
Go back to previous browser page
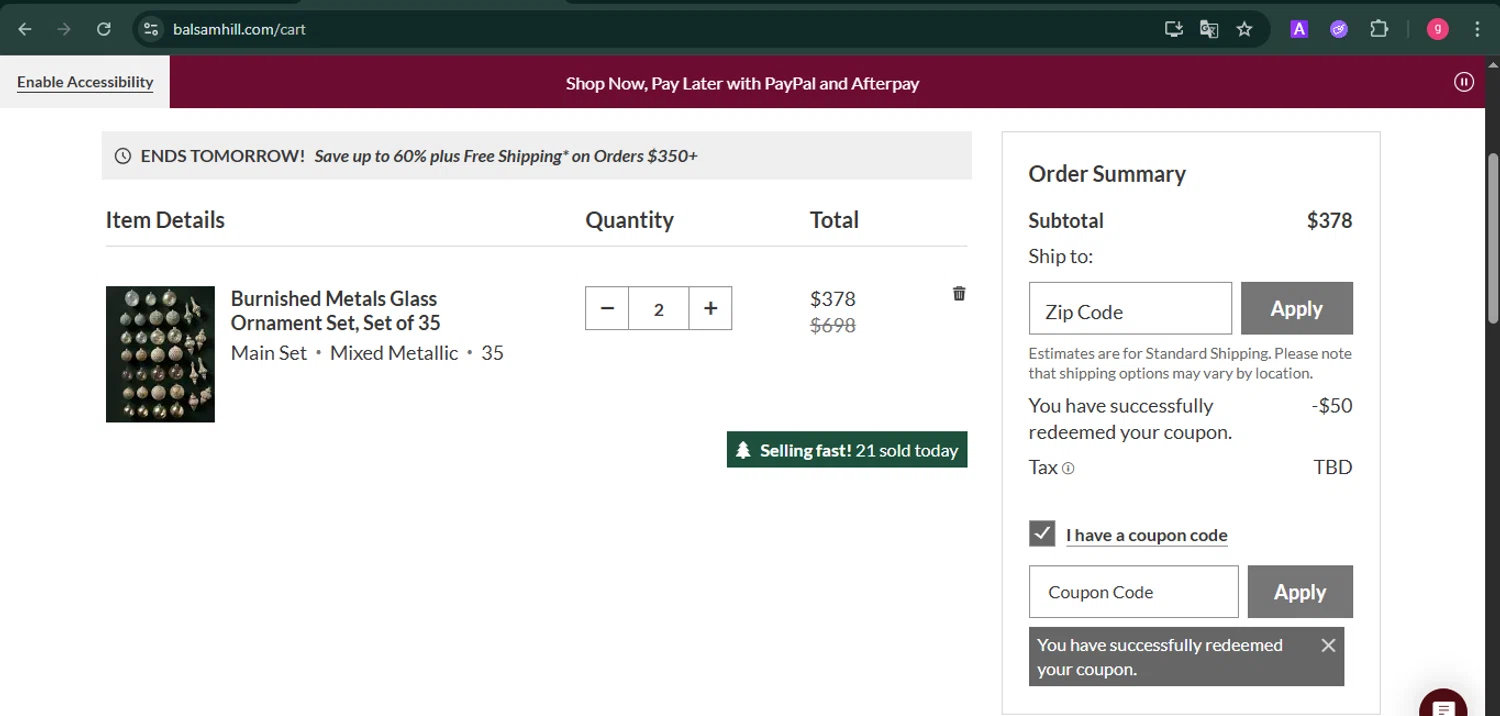point(25,29)
